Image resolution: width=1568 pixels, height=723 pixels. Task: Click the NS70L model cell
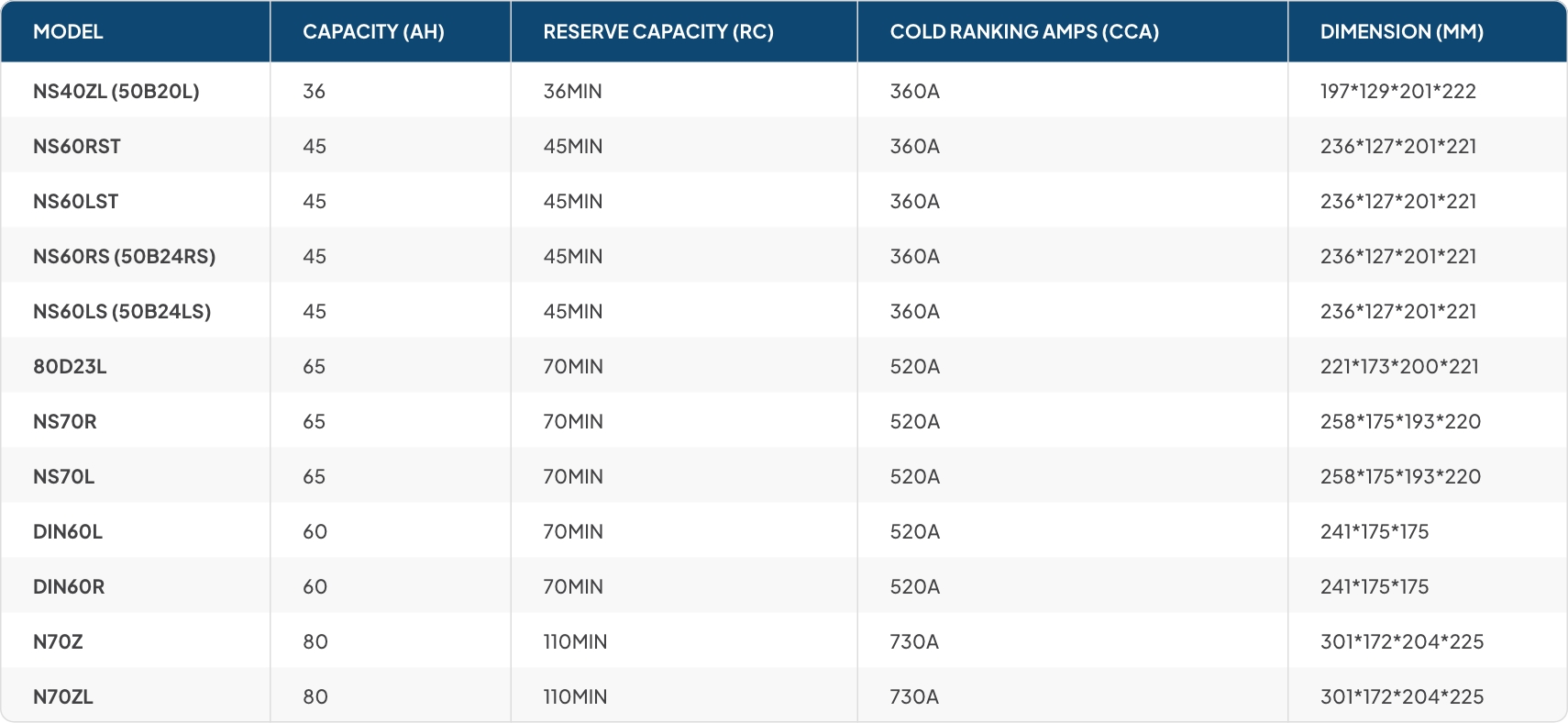click(64, 476)
